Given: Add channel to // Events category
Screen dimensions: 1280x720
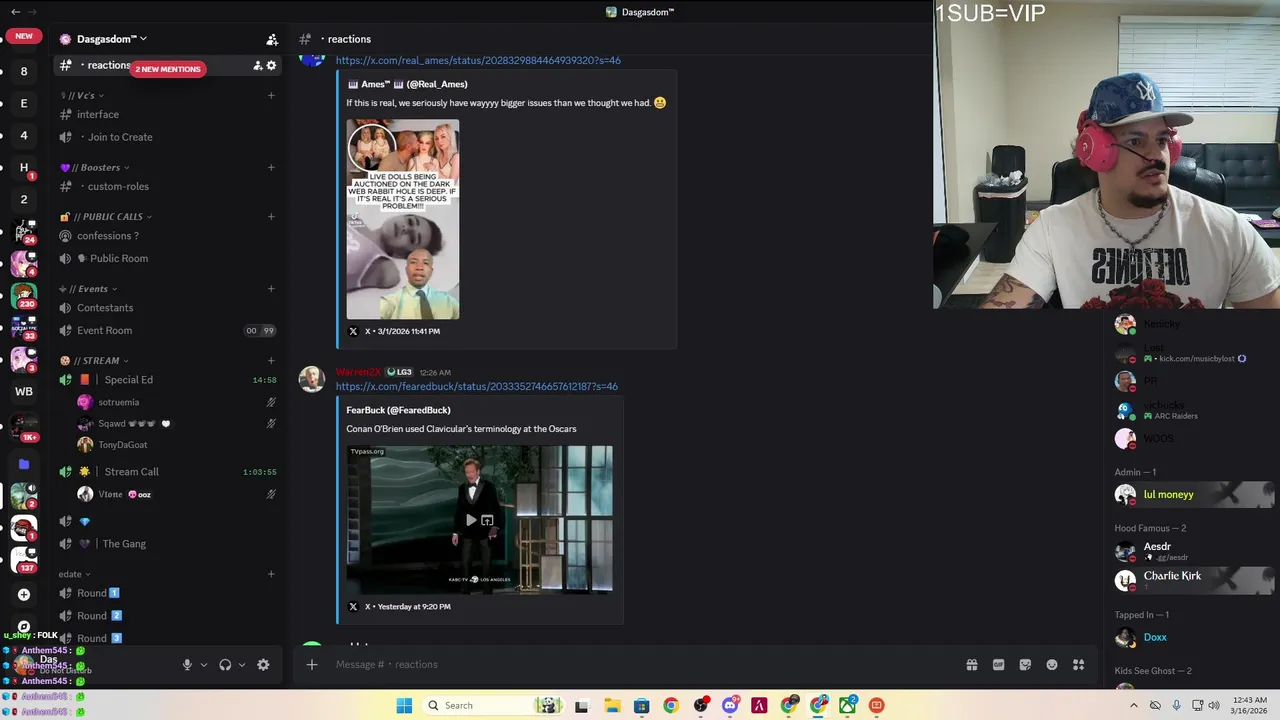Looking at the screenshot, I should click(x=271, y=289).
